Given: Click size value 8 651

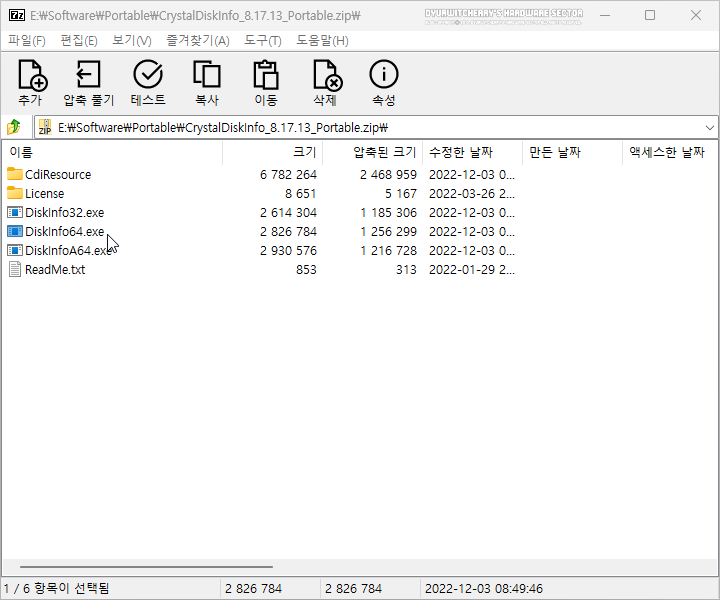Looking at the screenshot, I should point(300,193).
